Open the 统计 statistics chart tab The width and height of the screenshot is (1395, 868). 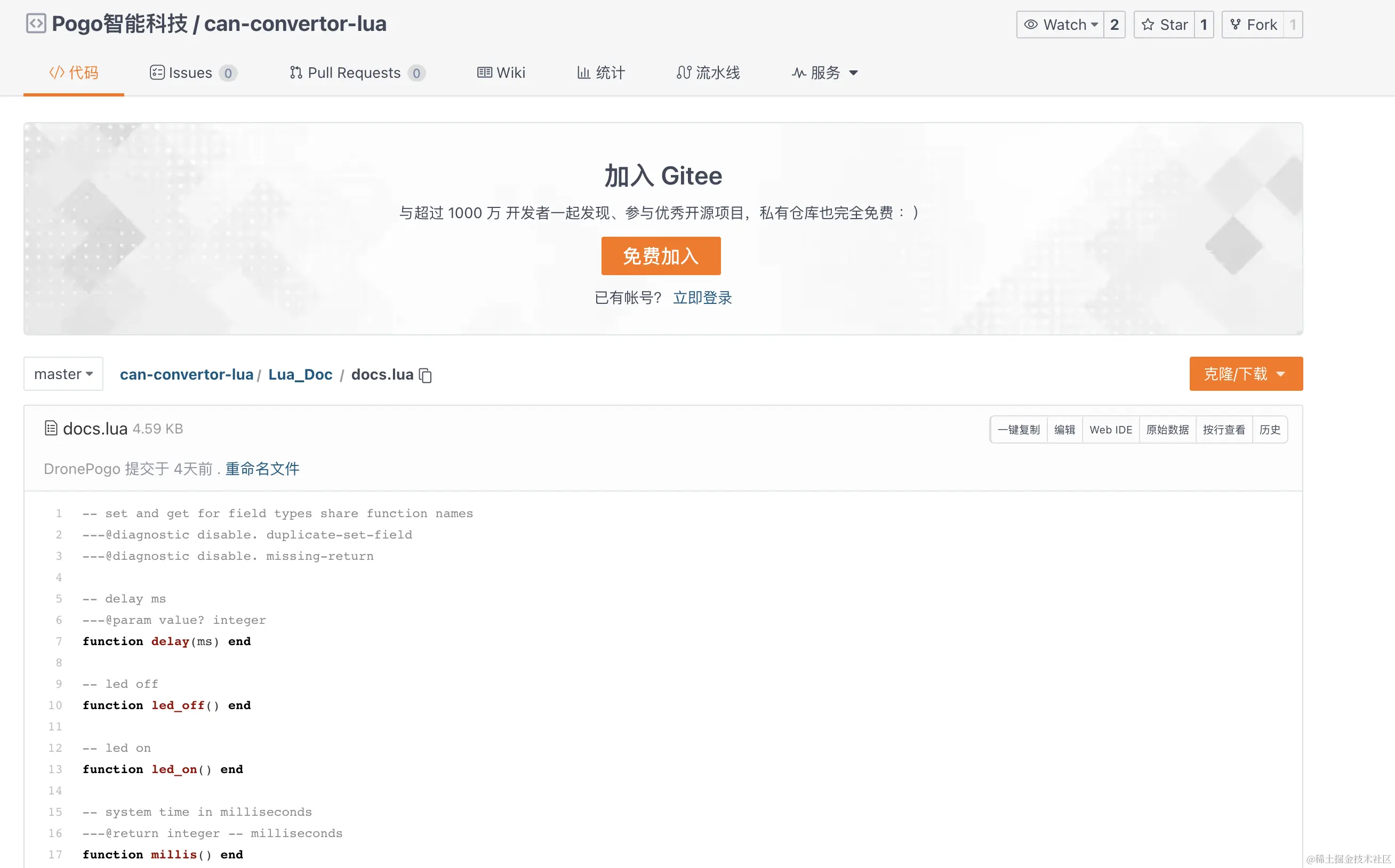(x=600, y=73)
